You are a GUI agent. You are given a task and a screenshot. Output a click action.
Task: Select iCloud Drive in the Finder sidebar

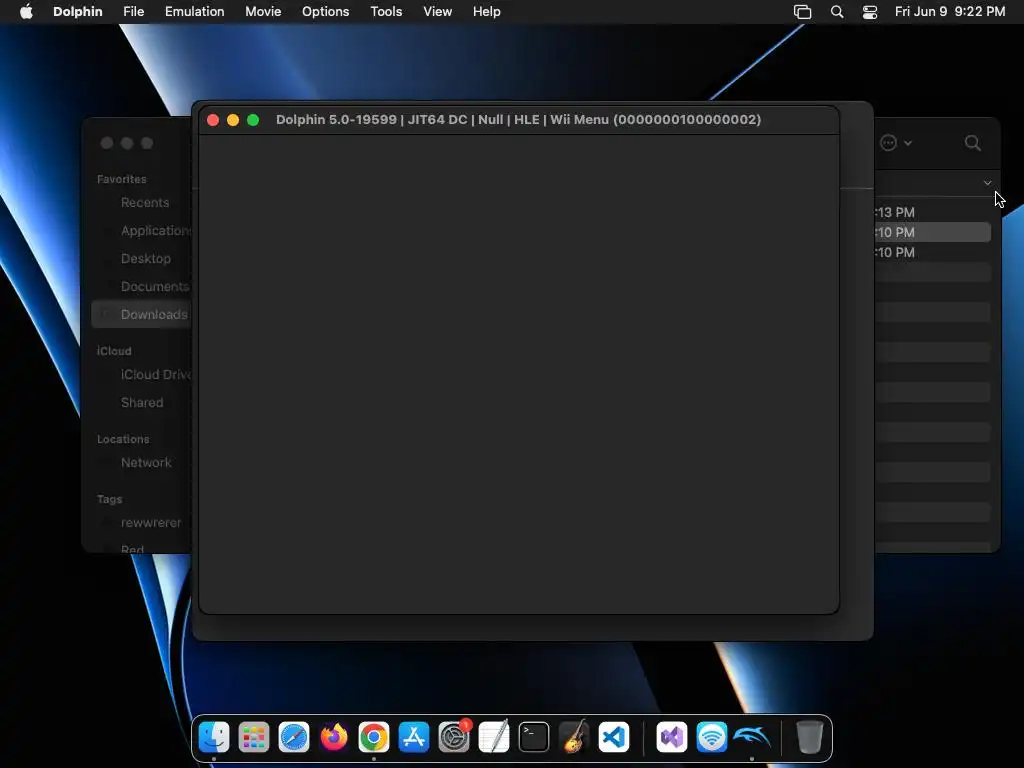155,375
